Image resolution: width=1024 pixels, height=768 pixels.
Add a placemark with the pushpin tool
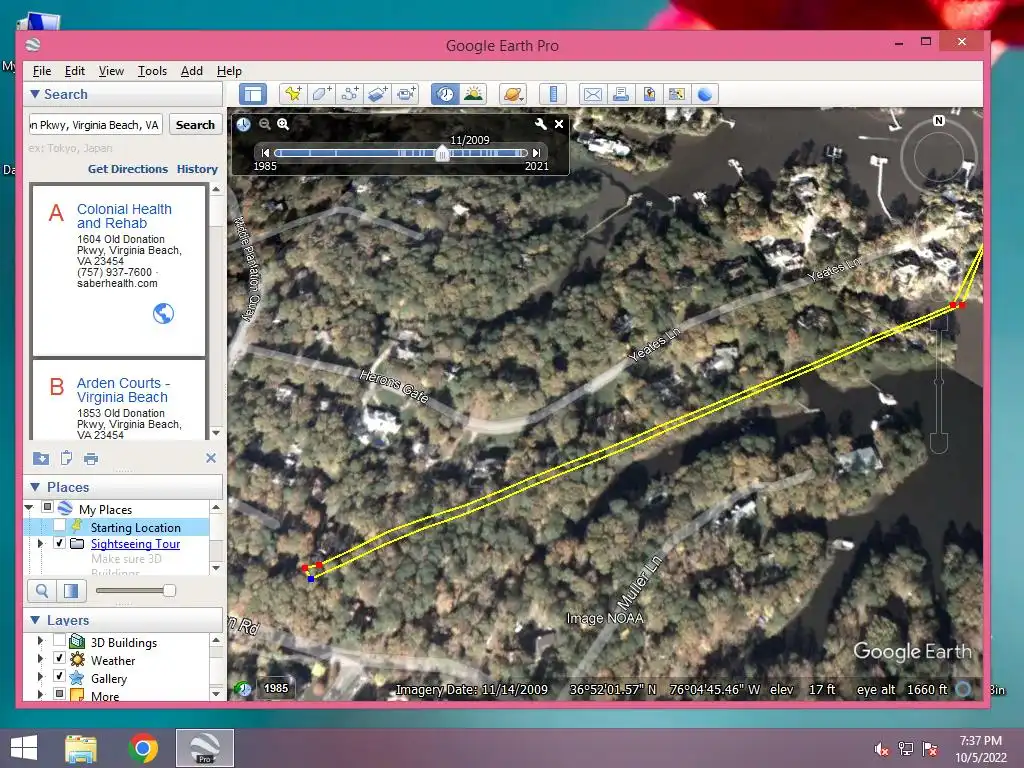(293, 94)
